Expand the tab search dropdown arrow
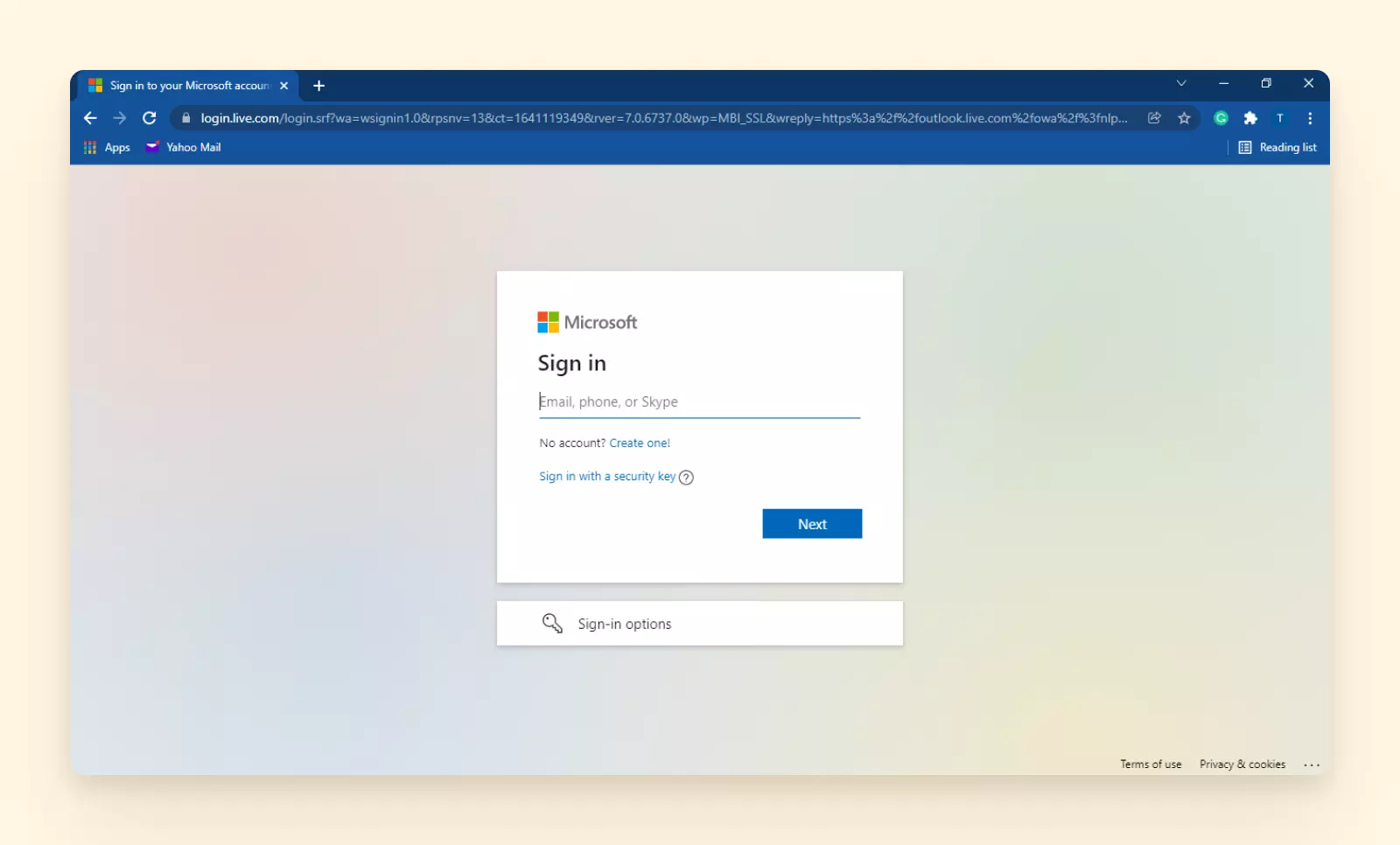The height and width of the screenshot is (845, 1400). [x=1181, y=83]
